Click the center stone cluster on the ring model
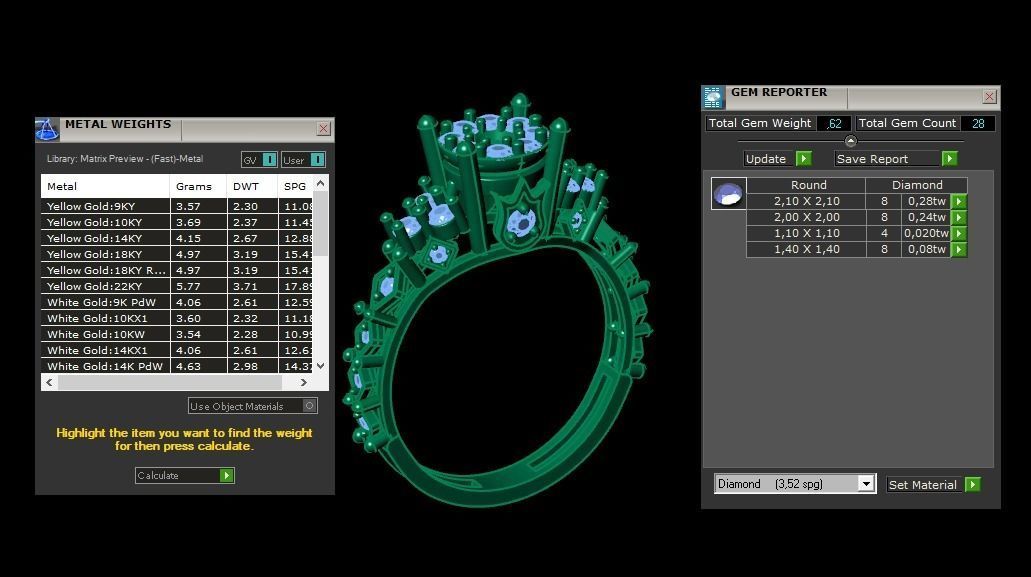1031x577 pixels. pos(494,138)
